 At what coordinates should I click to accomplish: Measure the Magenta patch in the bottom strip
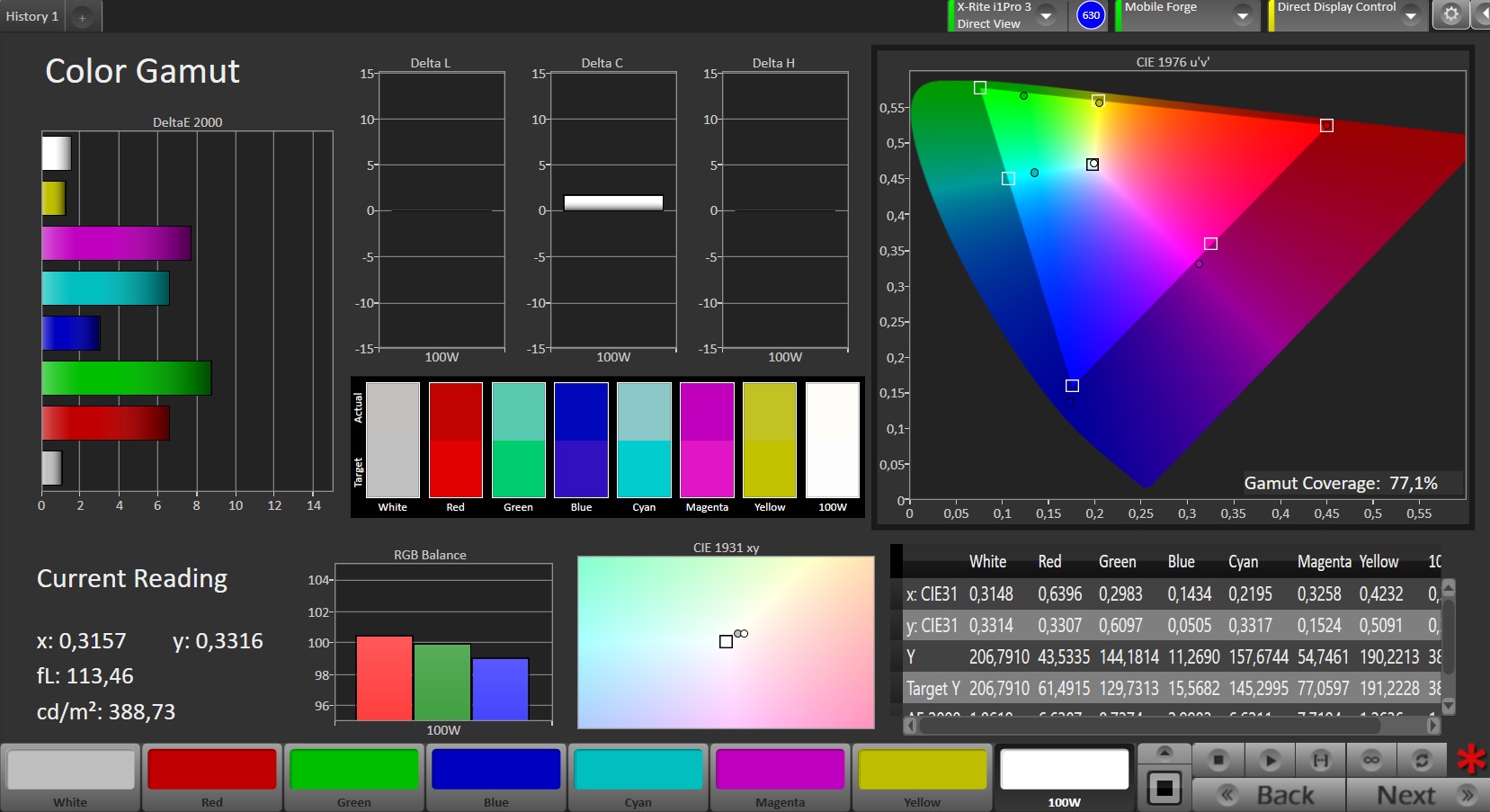pos(781,778)
